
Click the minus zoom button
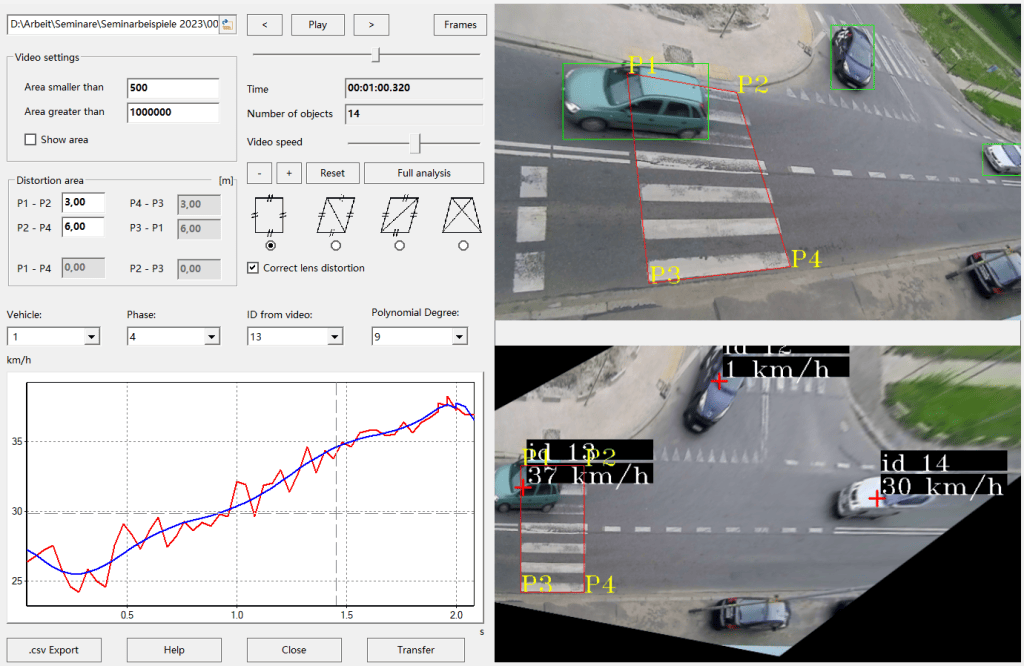(259, 173)
